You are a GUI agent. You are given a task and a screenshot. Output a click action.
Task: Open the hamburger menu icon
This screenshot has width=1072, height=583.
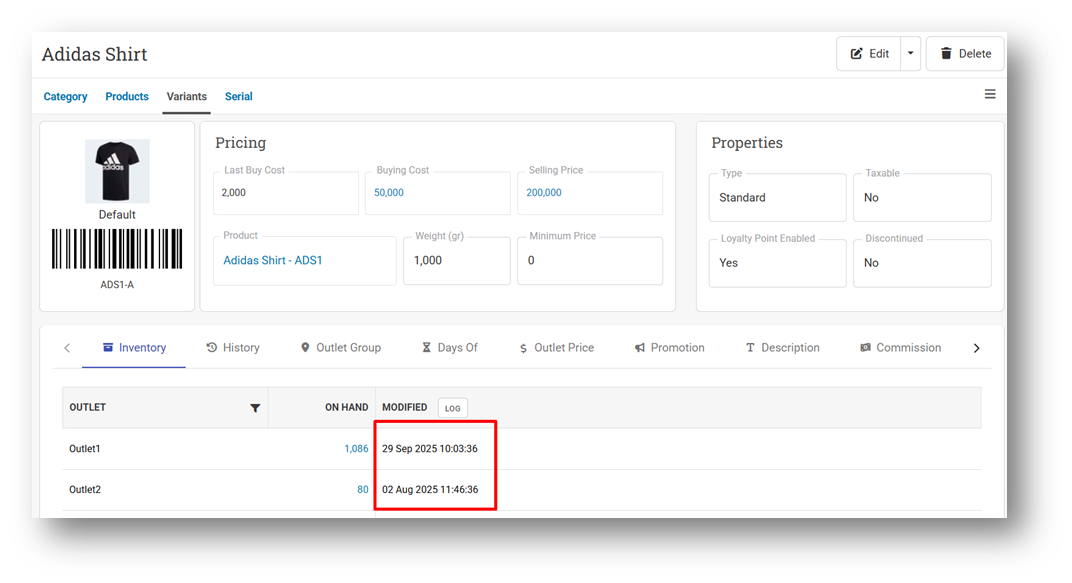[x=989, y=94]
